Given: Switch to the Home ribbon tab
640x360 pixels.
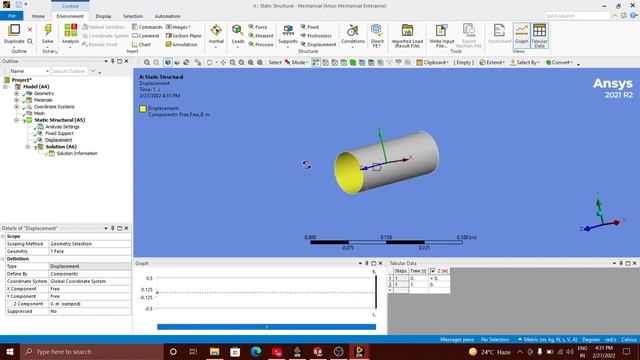Looking at the screenshot, I should point(38,16).
